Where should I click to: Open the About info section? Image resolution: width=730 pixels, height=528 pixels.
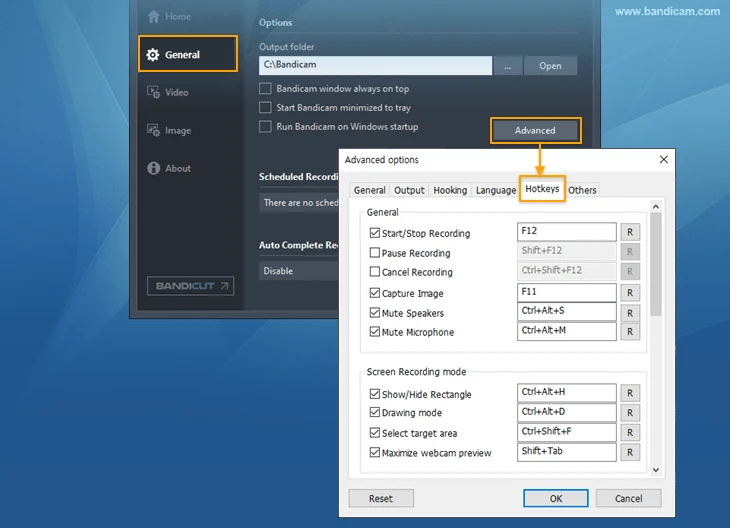click(169, 168)
